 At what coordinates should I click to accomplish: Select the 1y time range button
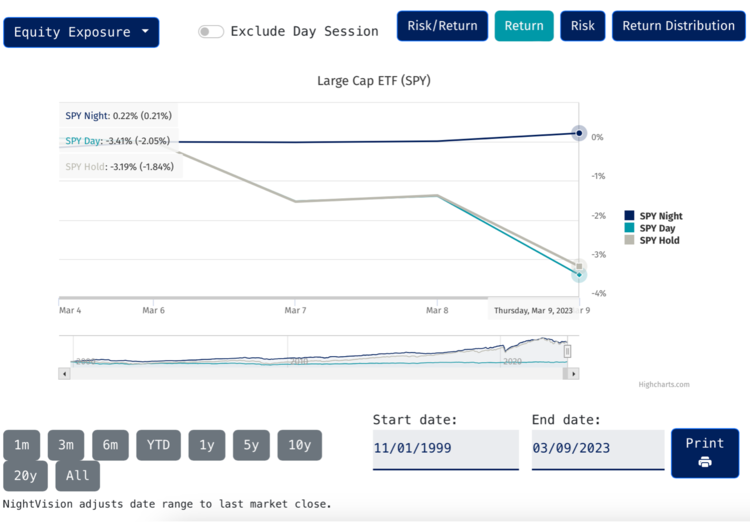[x=206, y=445]
